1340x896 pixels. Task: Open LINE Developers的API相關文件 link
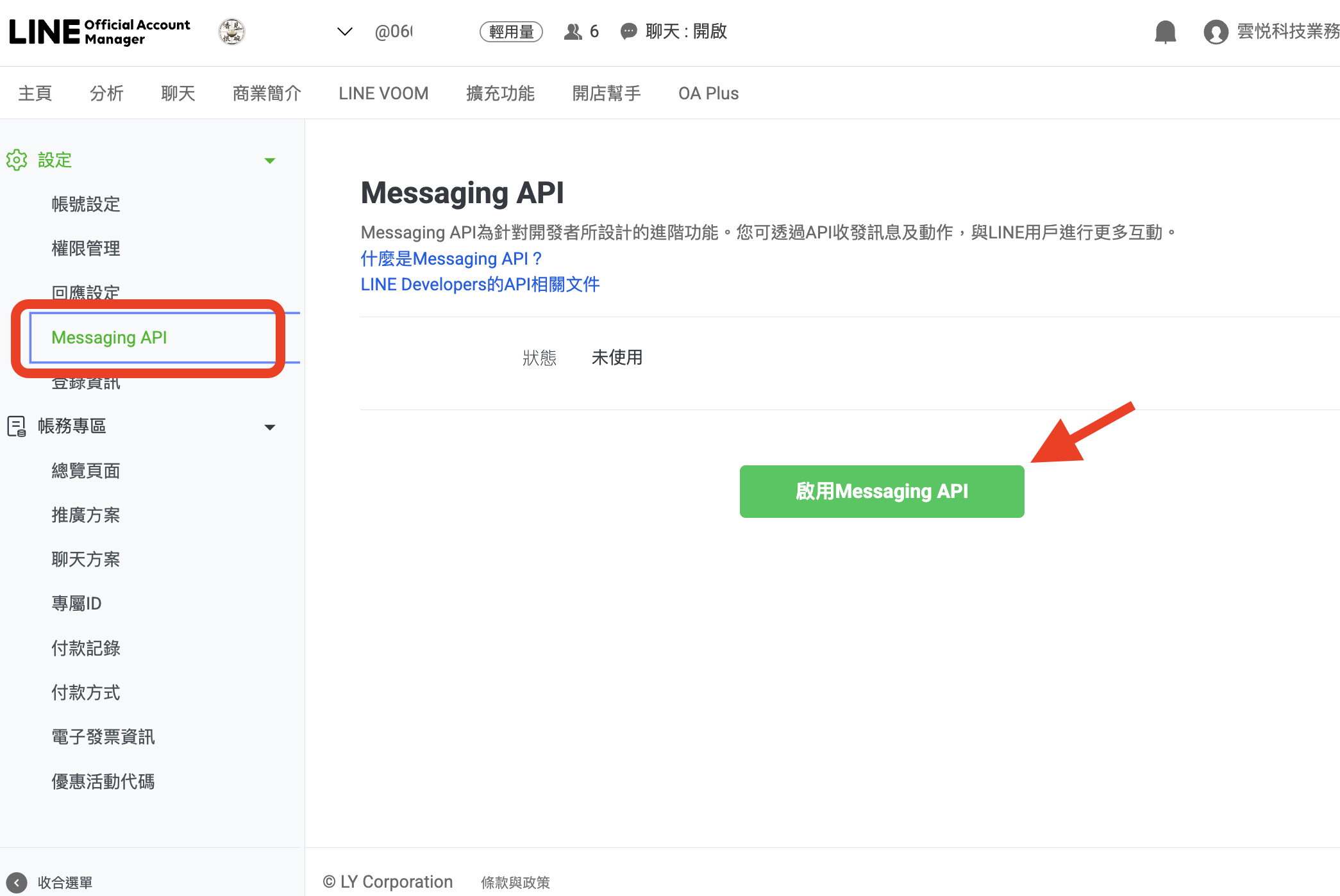[480, 285]
